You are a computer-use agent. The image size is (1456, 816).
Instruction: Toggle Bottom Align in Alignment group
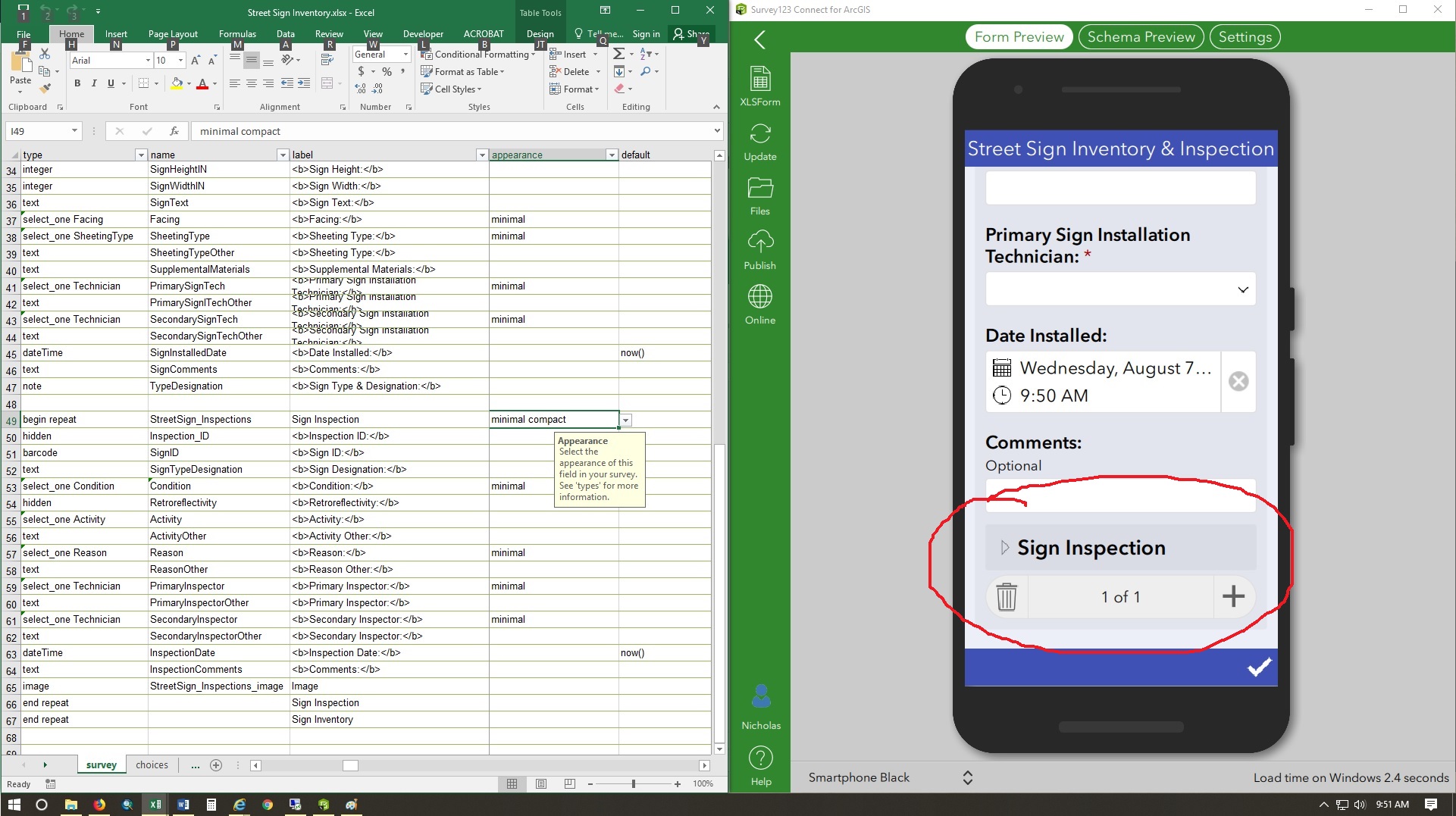[x=268, y=61]
